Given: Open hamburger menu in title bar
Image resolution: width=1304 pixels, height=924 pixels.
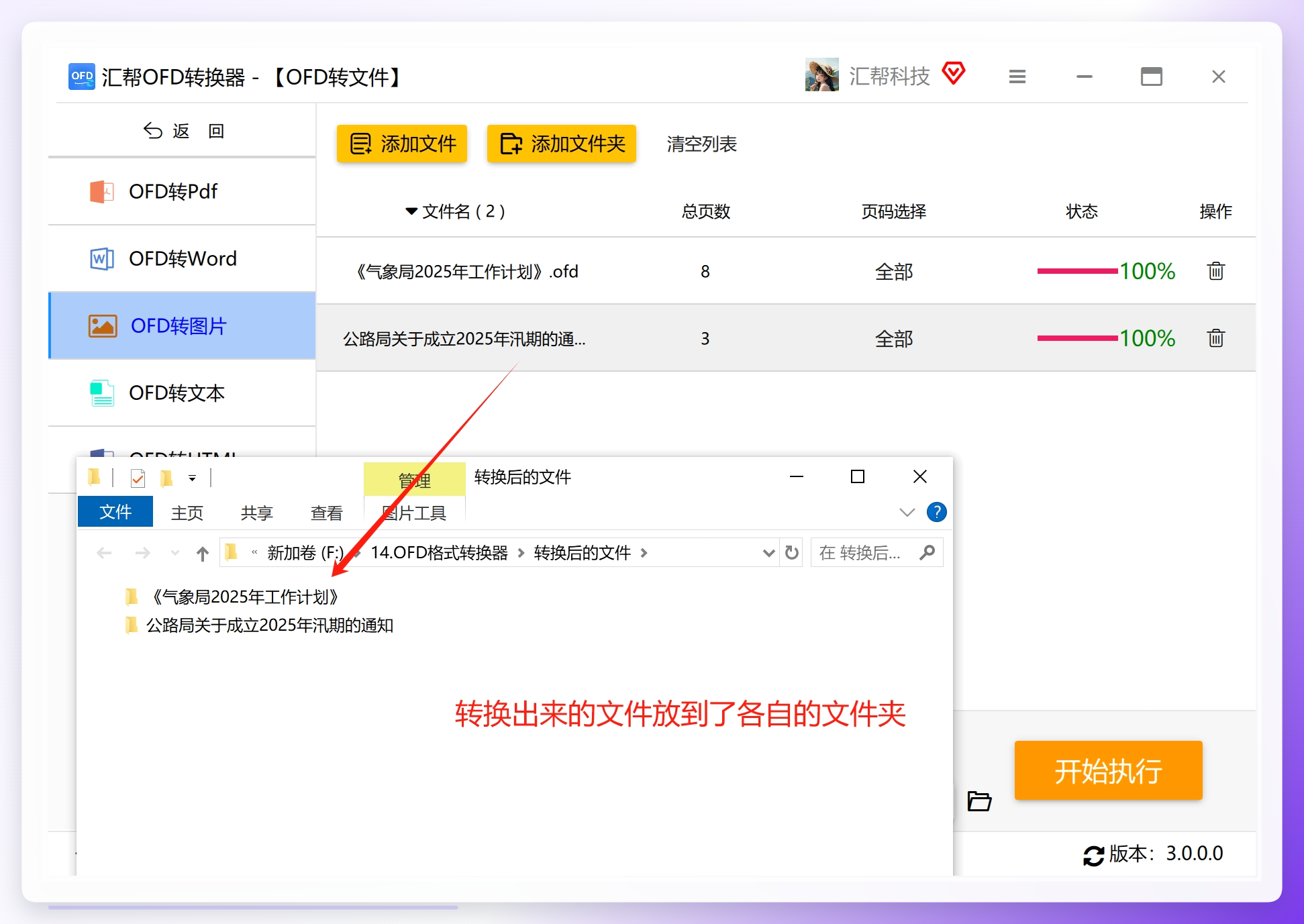Looking at the screenshot, I should tap(1017, 76).
